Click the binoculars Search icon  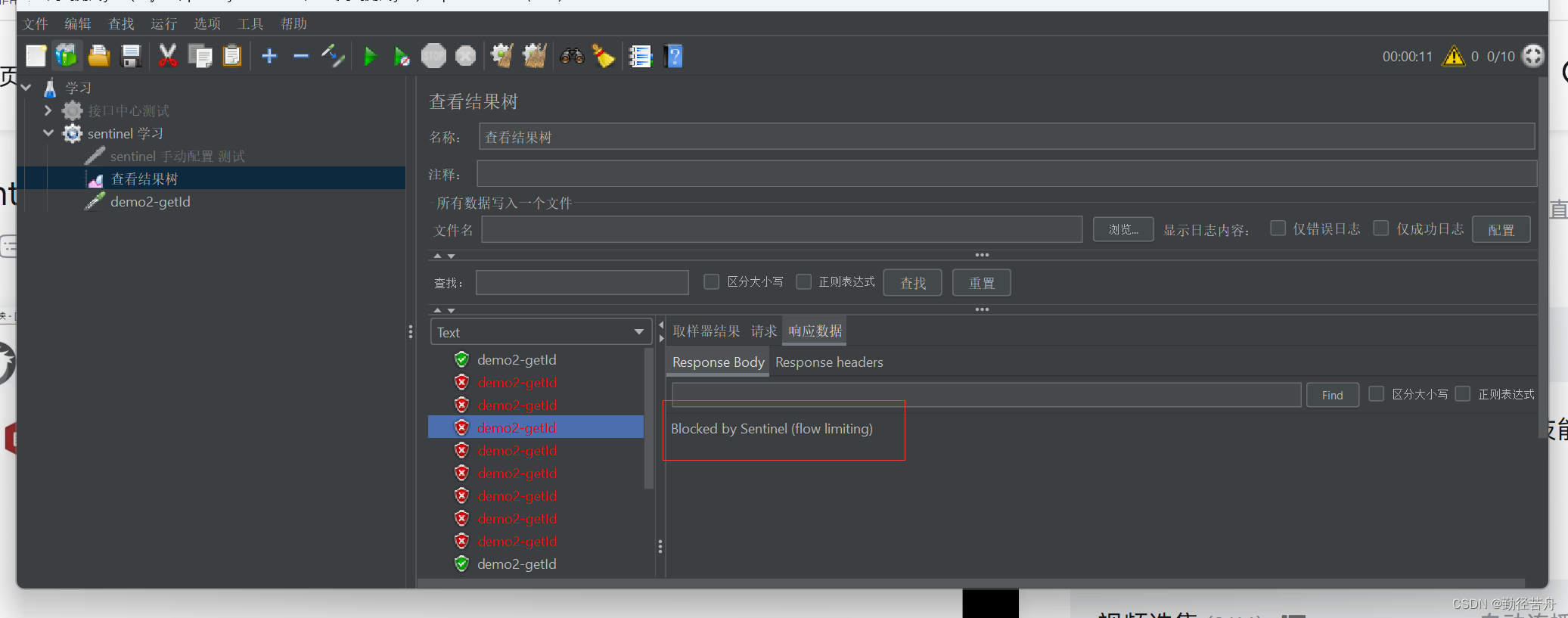(x=572, y=56)
